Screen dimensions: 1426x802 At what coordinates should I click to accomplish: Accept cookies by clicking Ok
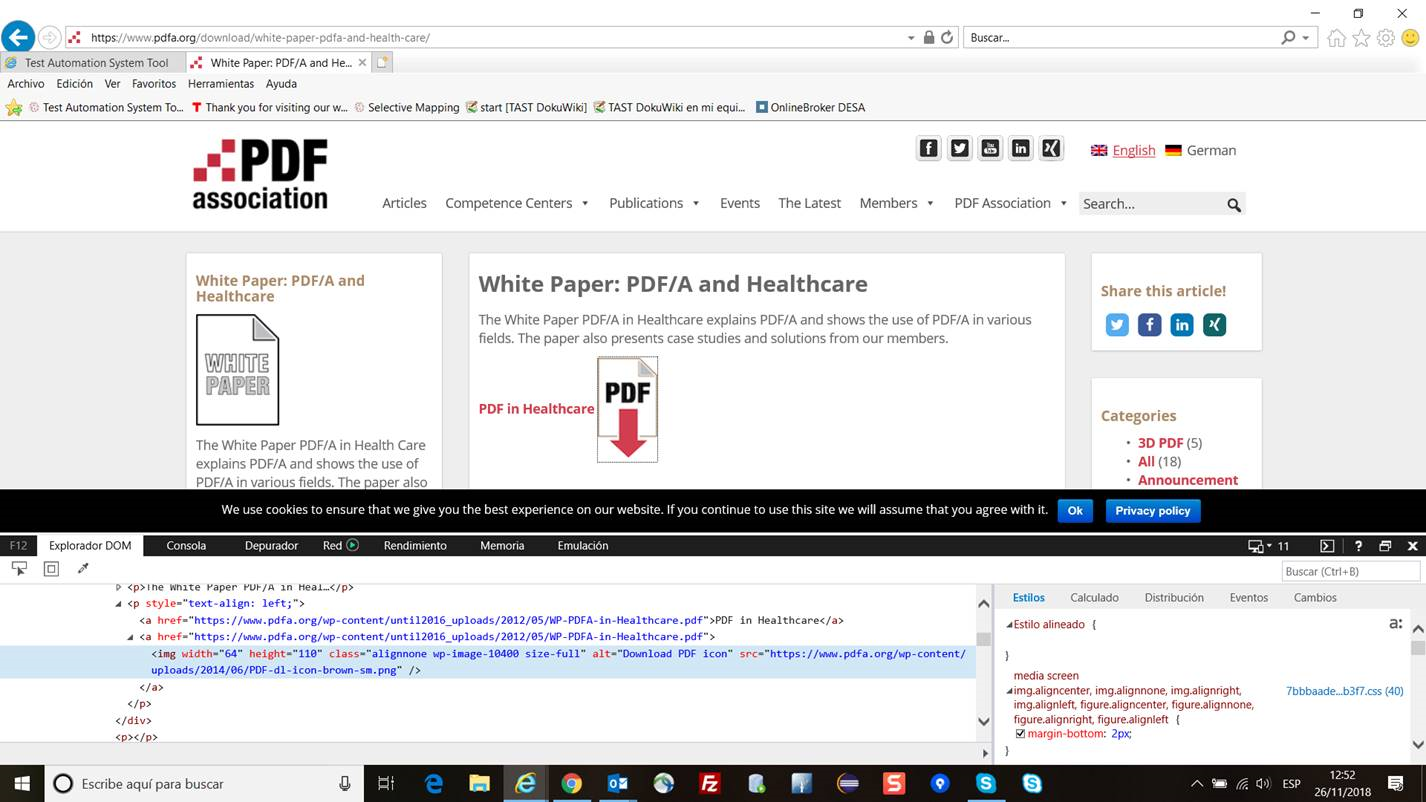[1074, 510]
